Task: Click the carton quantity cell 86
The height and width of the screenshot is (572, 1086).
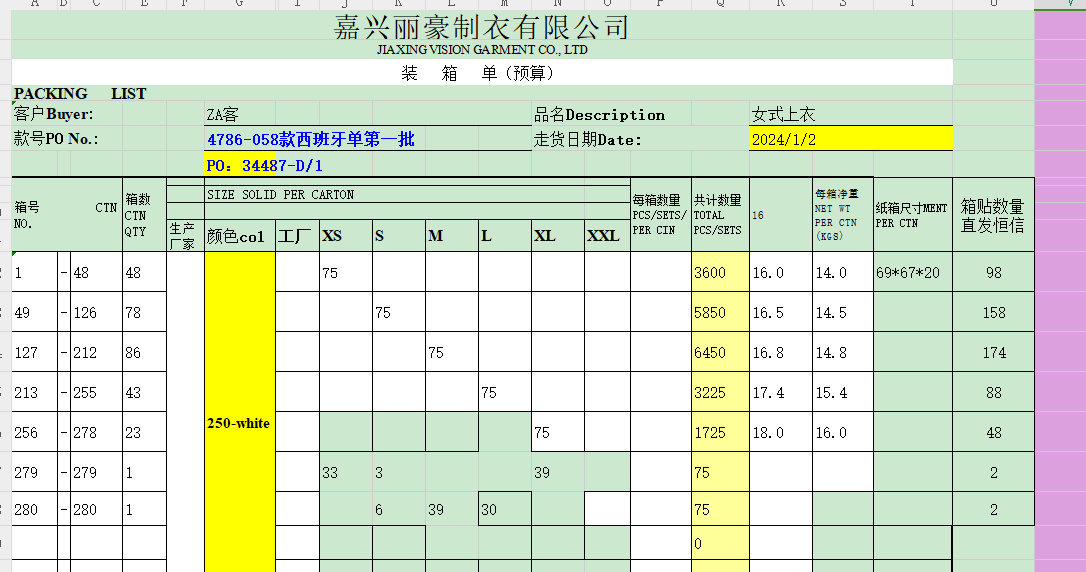Action: pos(143,353)
